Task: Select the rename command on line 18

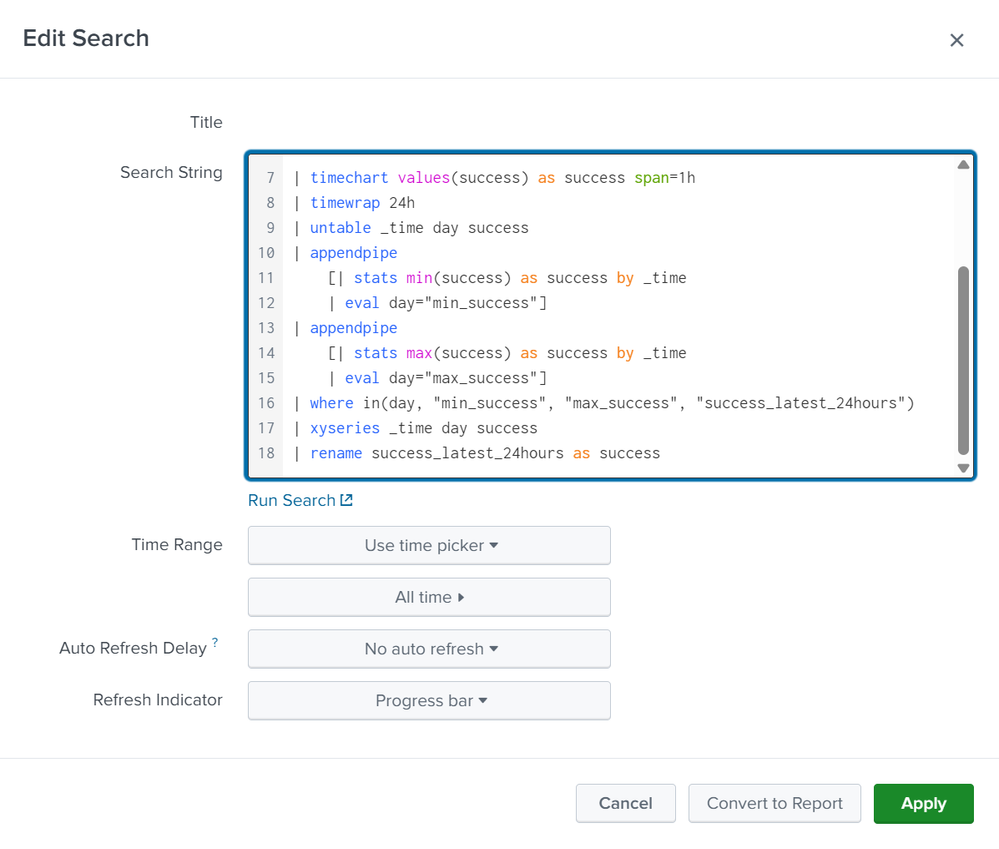Action: click(x=336, y=453)
